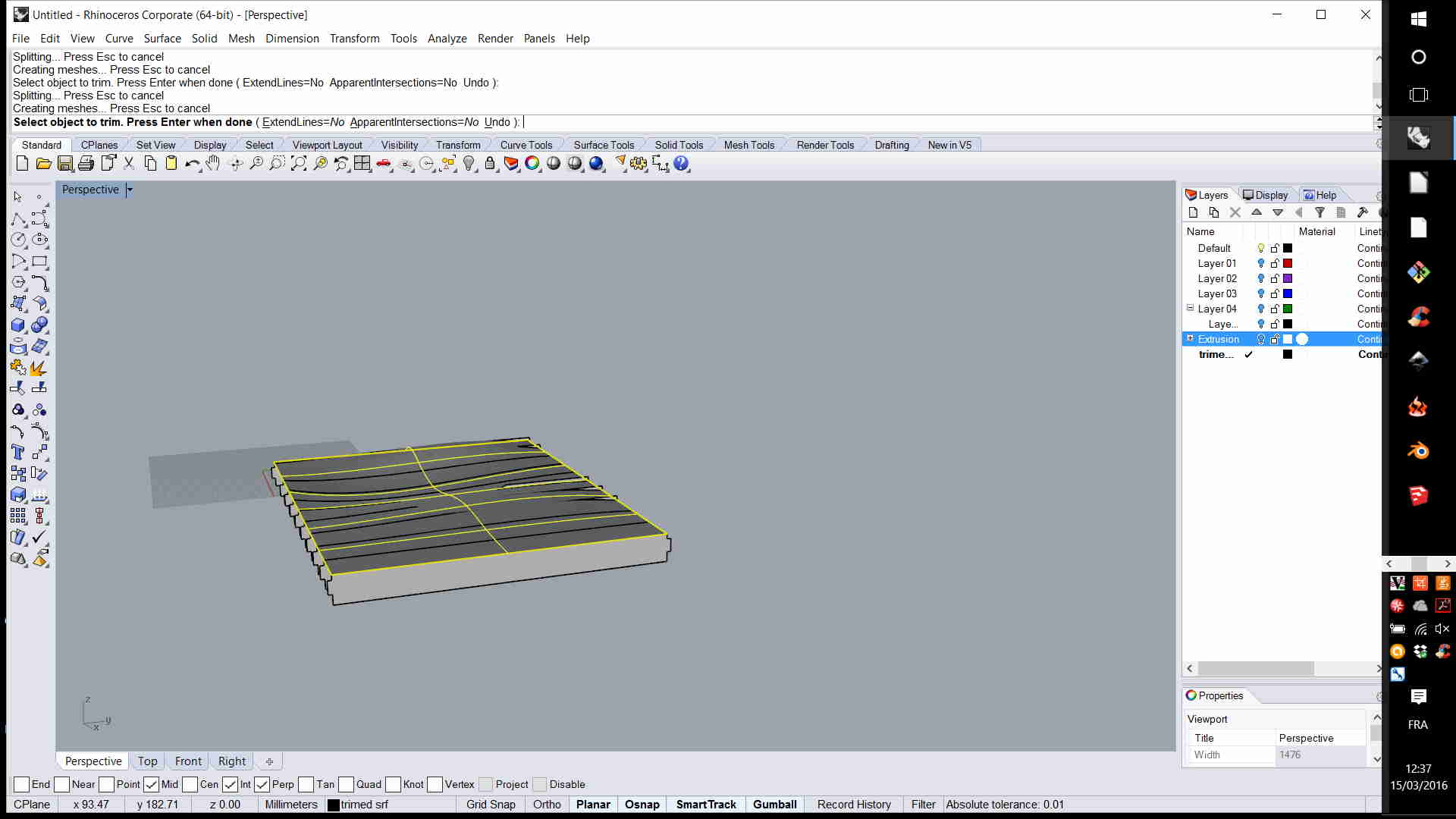Screen dimensions: 1456x819
Task: Collapse the Layer 04 tree node
Action: (x=1190, y=308)
